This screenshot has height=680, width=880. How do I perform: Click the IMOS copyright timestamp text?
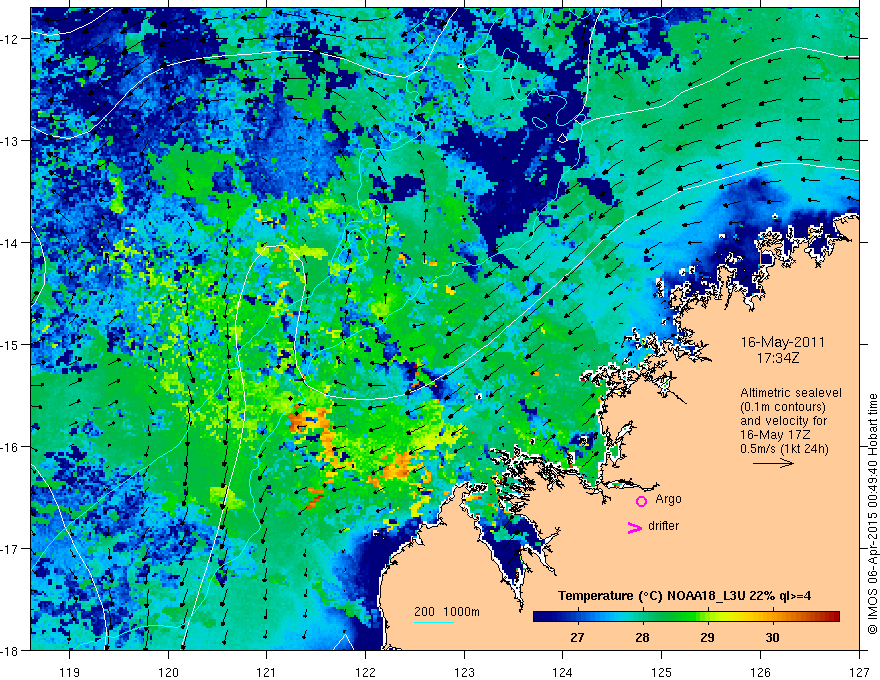(872, 514)
